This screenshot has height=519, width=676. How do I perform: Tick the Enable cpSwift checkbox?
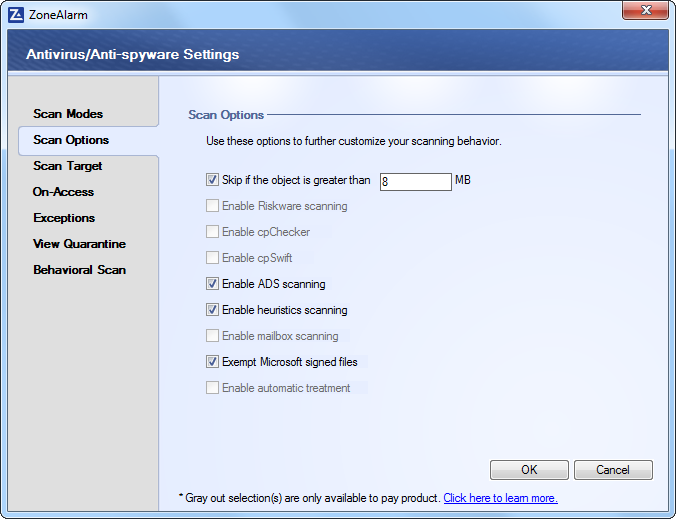(212, 257)
